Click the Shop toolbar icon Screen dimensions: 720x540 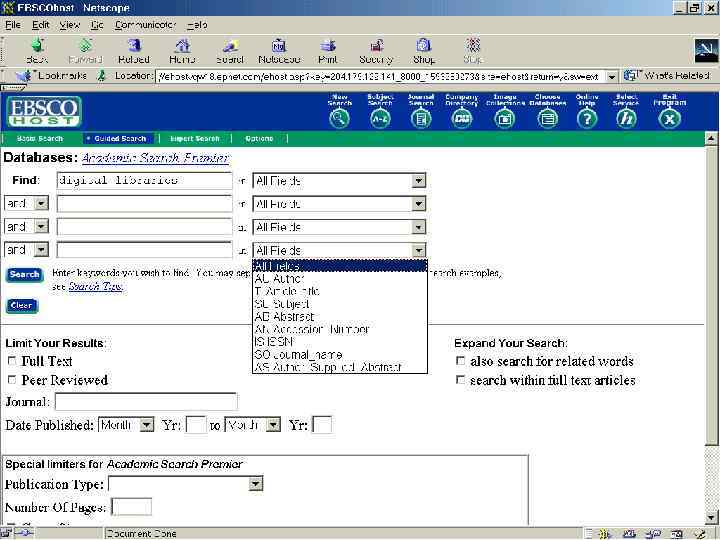pyautogui.click(x=423, y=45)
